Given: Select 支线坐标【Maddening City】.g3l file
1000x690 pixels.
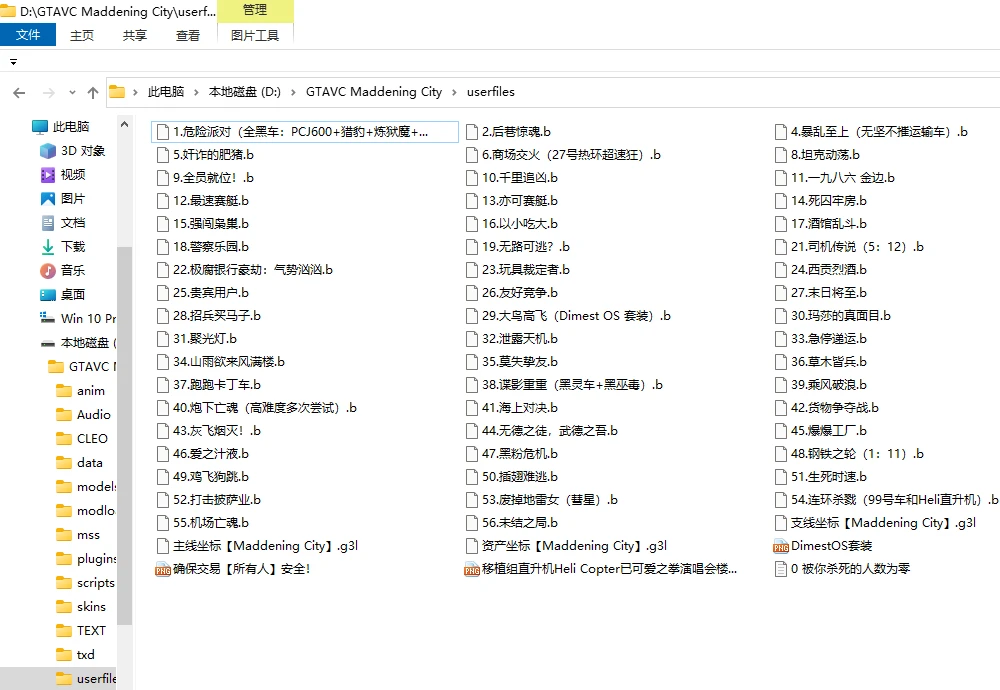Looking at the screenshot, I should (x=875, y=523).
